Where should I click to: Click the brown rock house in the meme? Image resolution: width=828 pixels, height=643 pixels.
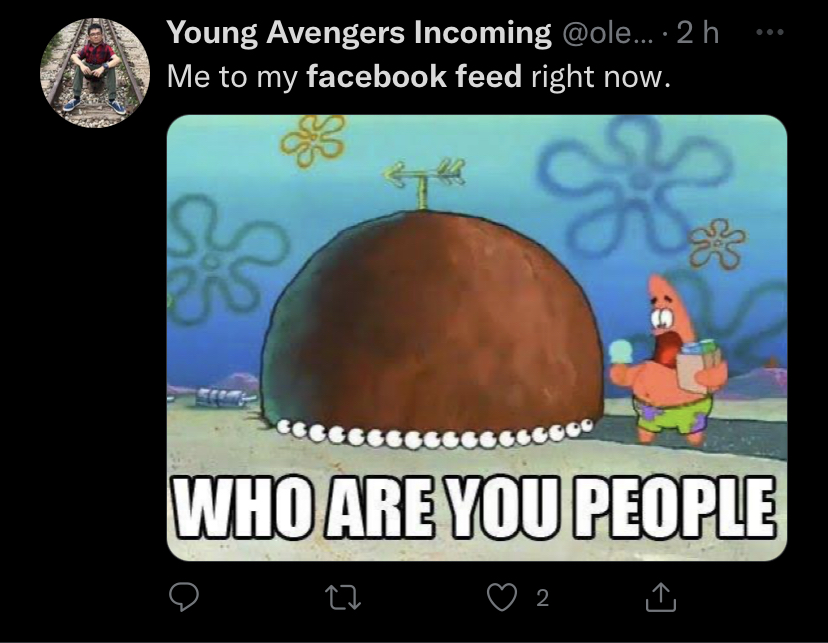pyautogui.click(x=430, y=320)
